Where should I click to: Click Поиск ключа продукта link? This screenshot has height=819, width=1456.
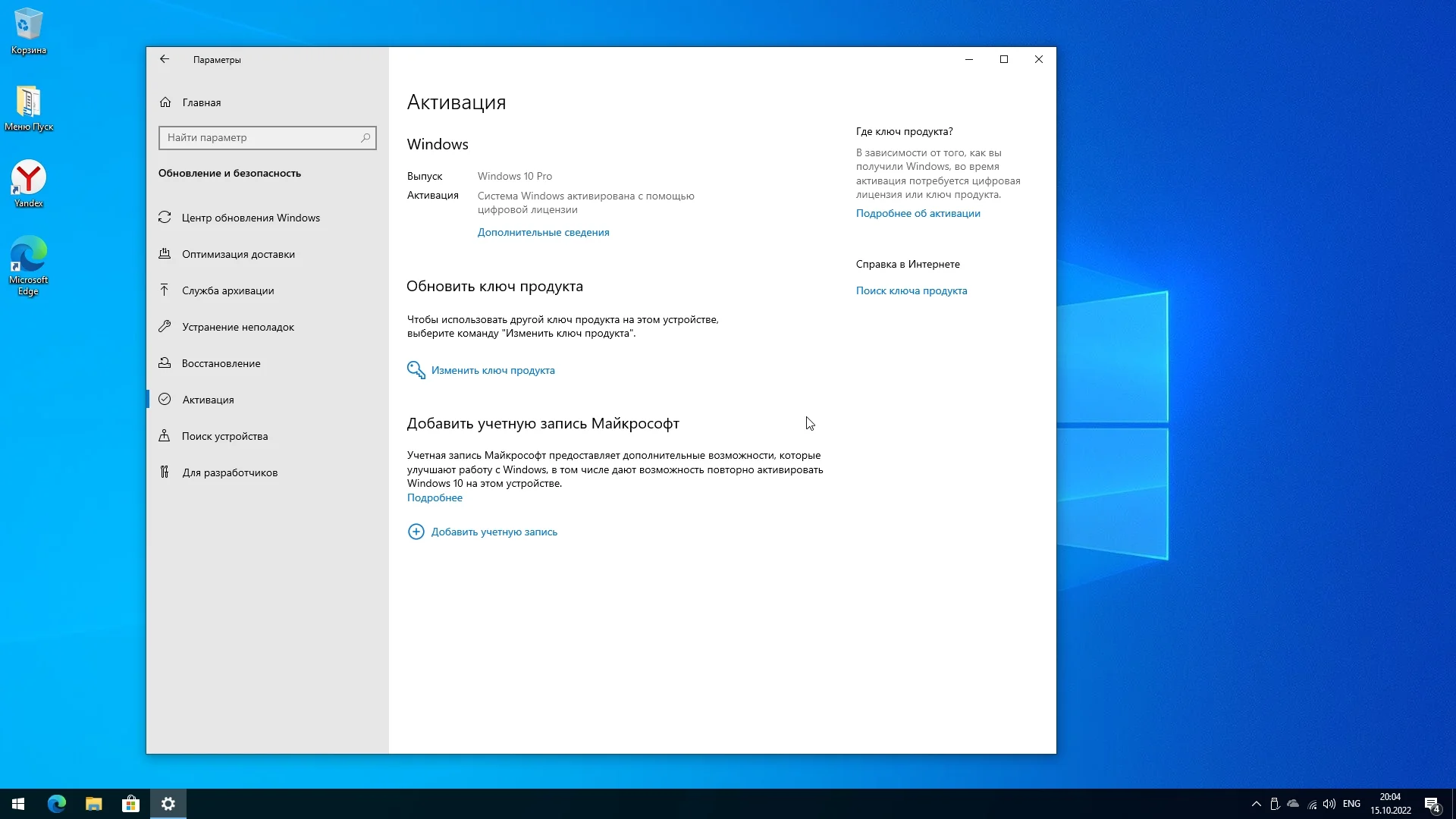coord(911,291)
